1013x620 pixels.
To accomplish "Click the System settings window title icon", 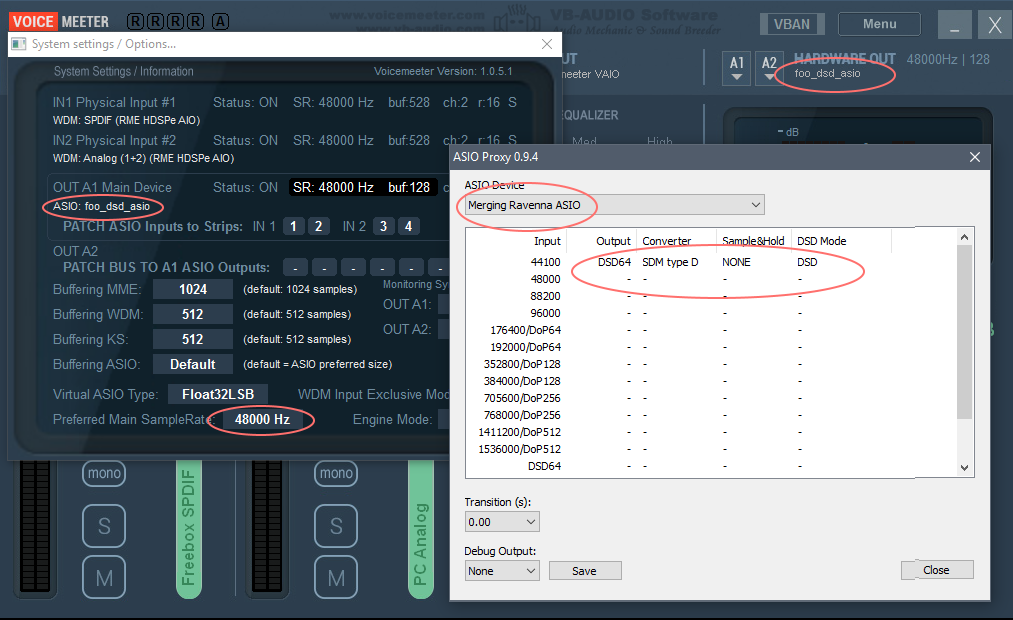I will coord(19,44).
